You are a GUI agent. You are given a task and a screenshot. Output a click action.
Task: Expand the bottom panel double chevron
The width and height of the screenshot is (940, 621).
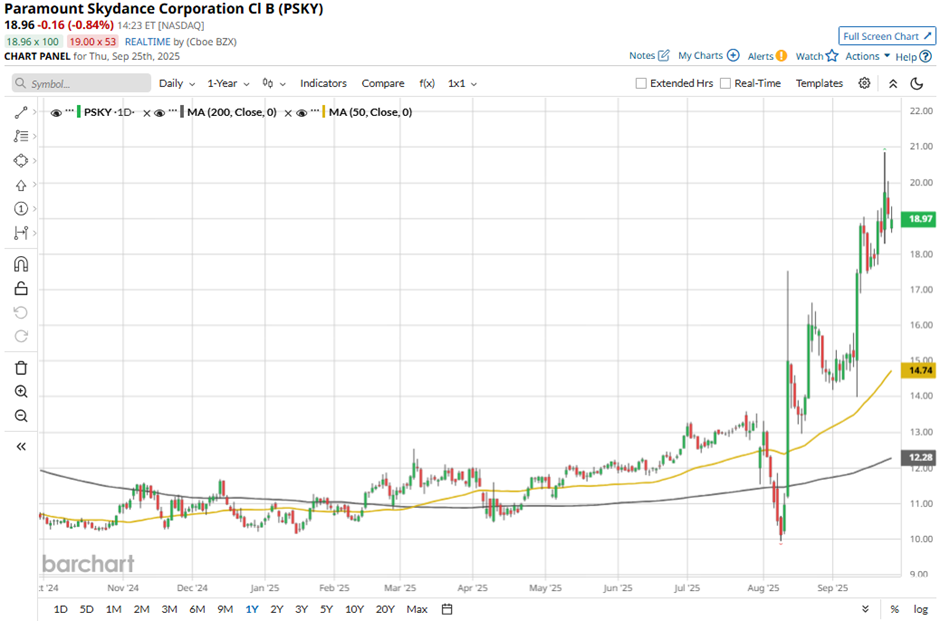[865, 609]
